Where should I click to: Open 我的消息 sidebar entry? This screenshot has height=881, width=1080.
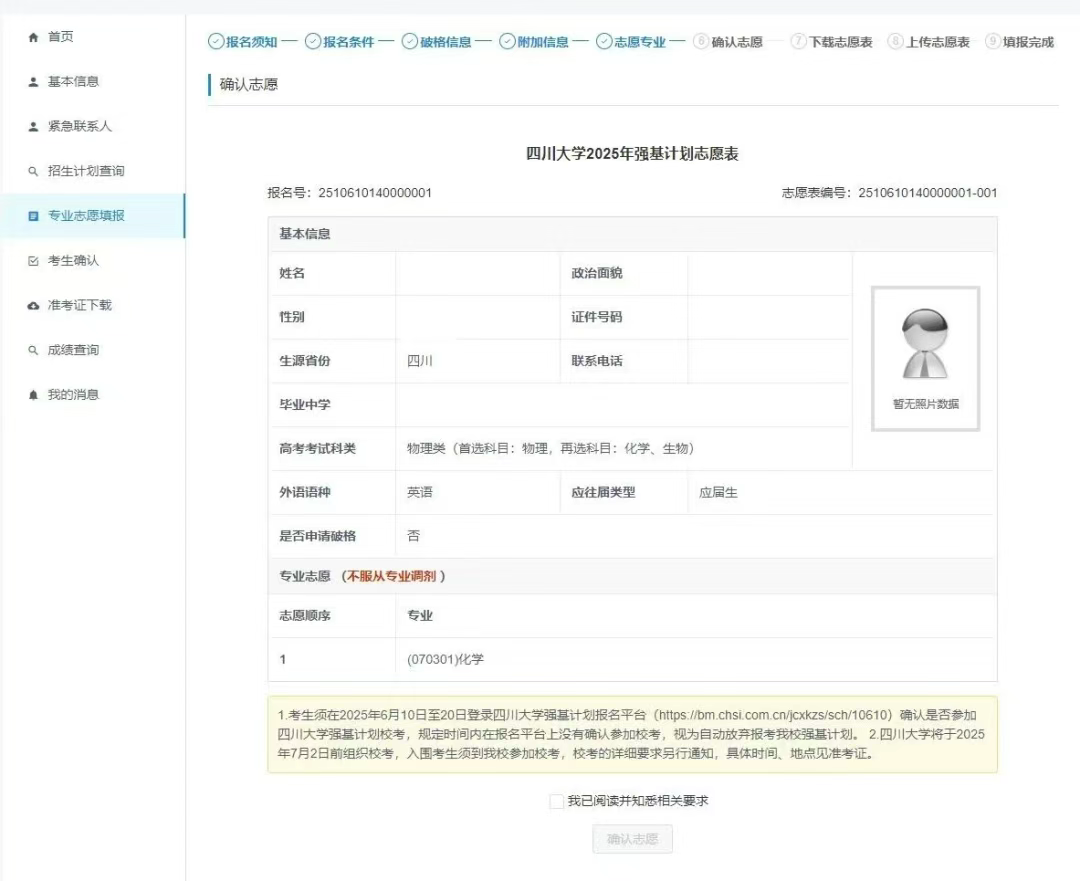click(x=93, y=395)
